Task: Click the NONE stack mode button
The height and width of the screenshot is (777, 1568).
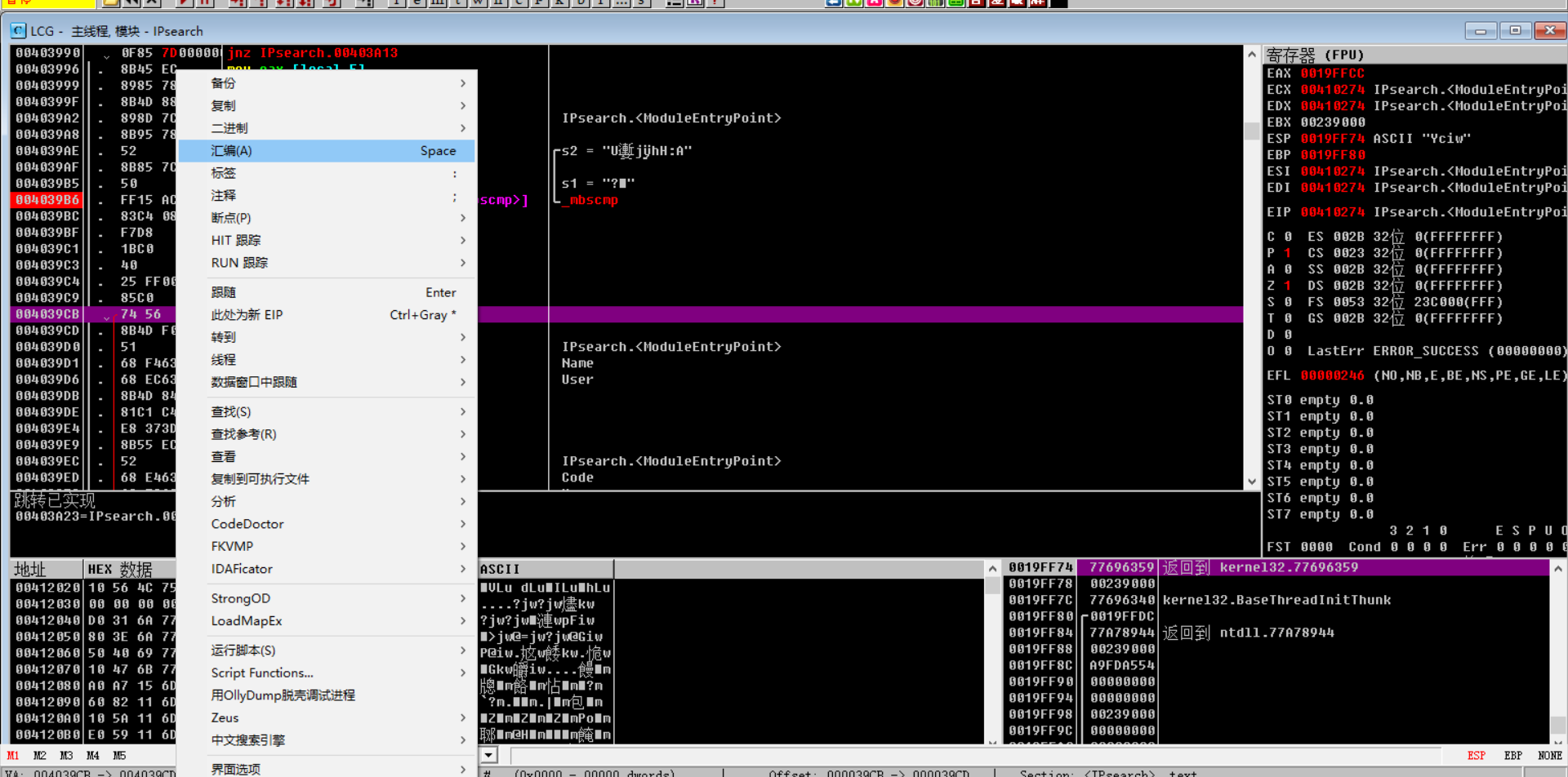Action: 1550,756
